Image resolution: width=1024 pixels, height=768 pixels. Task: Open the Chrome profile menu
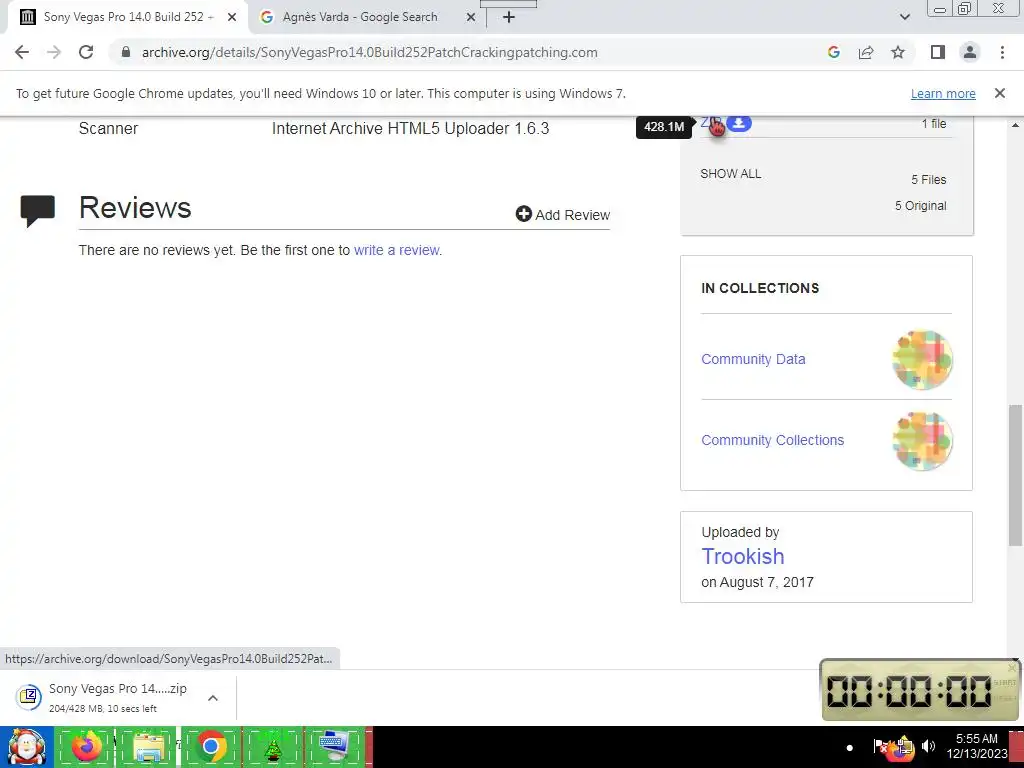click(970, 52)
